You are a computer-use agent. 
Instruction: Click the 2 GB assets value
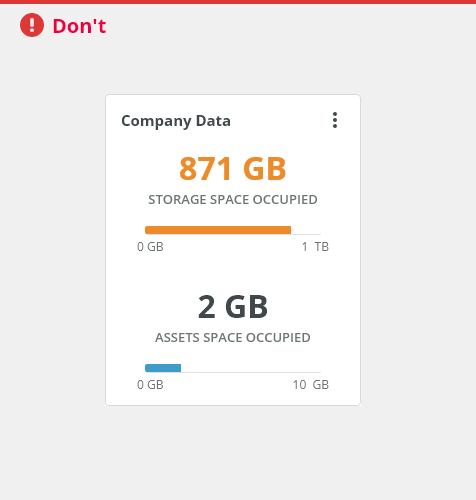pyautogui.click(x=233, y=307)
